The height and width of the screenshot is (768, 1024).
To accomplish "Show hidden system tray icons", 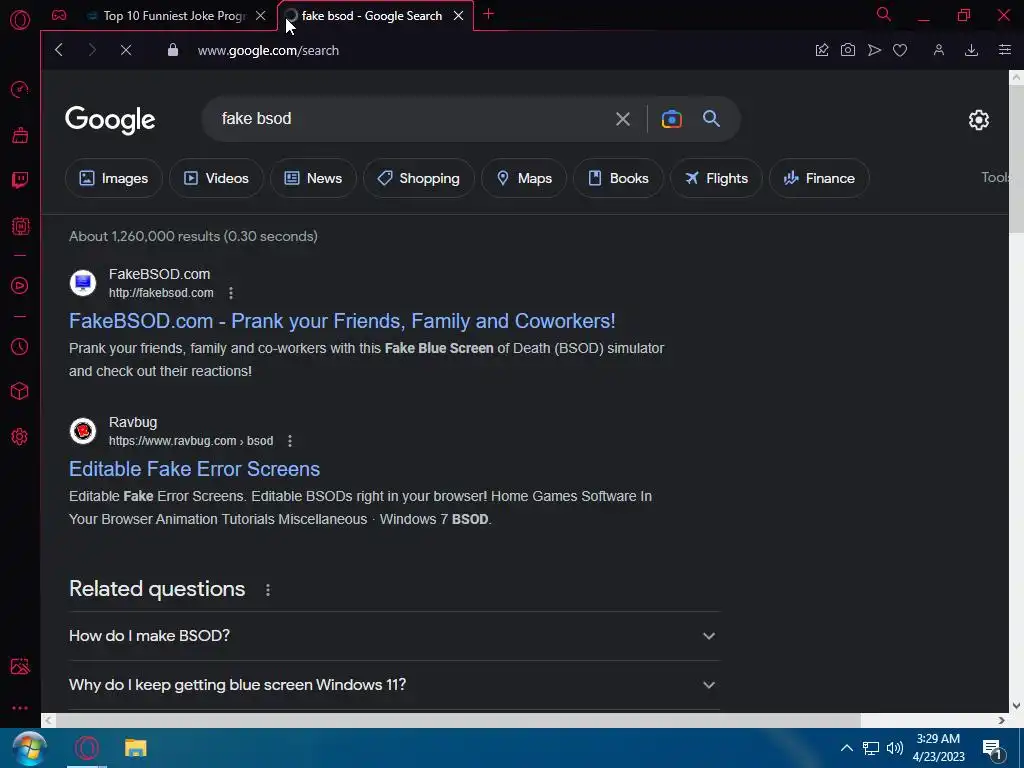I will (x=846, y=748).
